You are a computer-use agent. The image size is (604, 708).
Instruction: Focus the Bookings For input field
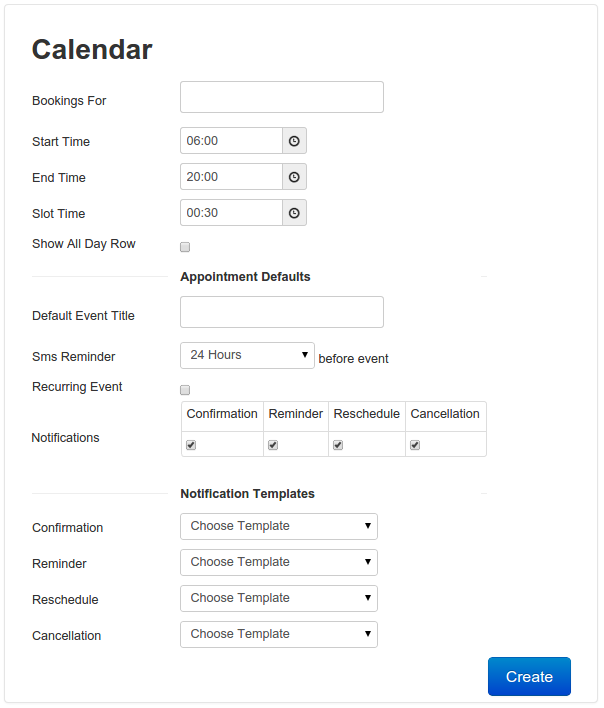pos(282,97)
